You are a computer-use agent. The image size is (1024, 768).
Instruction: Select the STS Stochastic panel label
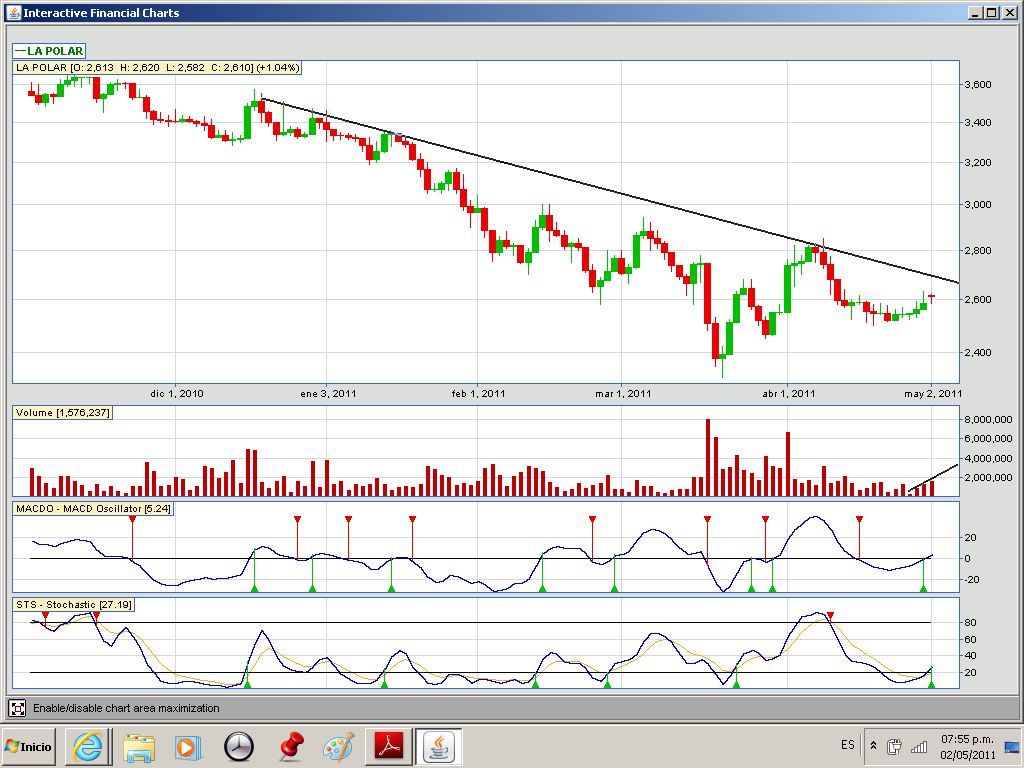coord(73,605)
